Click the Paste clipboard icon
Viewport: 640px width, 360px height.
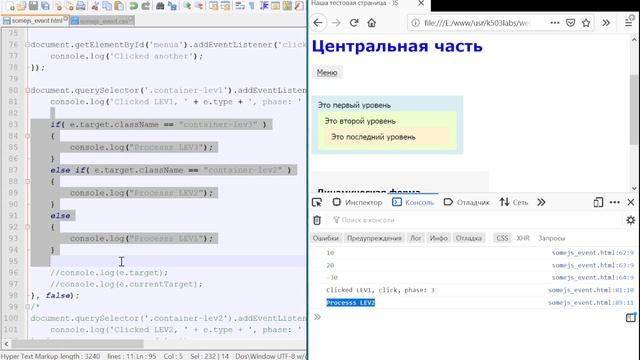(119, 6)
